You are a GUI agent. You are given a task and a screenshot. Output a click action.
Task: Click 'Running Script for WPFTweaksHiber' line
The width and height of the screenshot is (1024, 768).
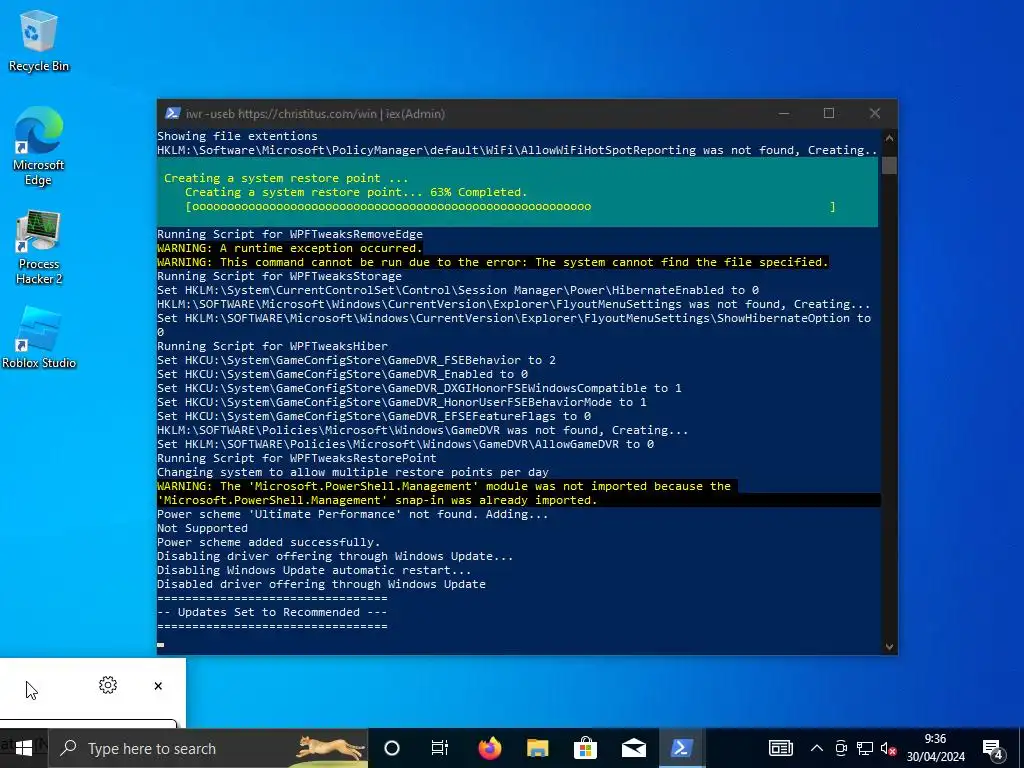tap(272, 346)
